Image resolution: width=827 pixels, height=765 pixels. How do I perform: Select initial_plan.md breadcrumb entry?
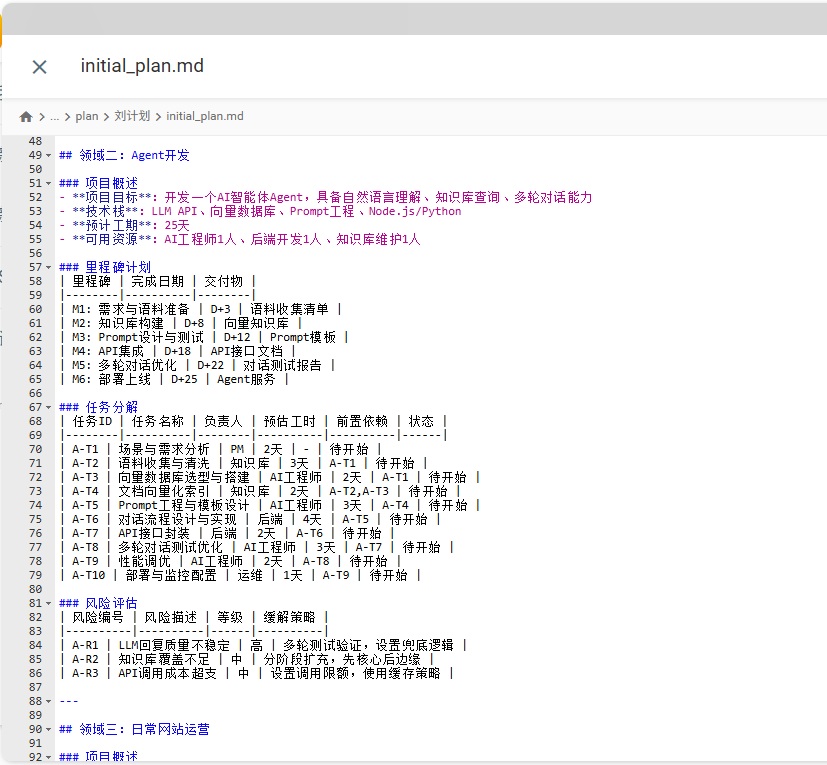click(x=205, y=117)
